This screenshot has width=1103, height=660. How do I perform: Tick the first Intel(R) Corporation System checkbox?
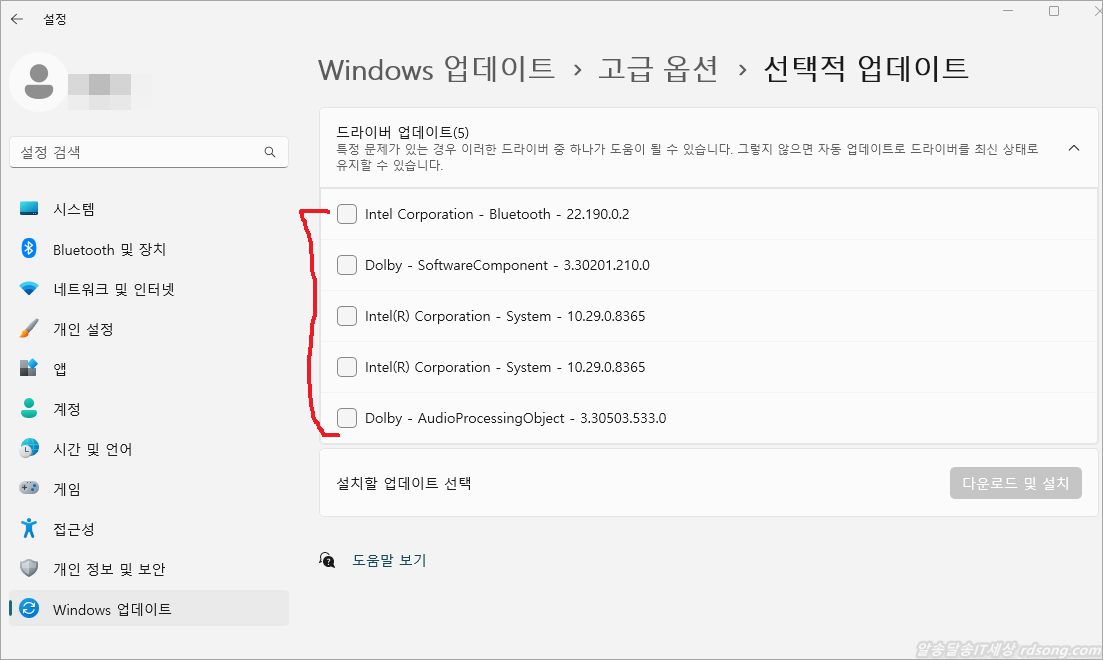coord(347,316)
